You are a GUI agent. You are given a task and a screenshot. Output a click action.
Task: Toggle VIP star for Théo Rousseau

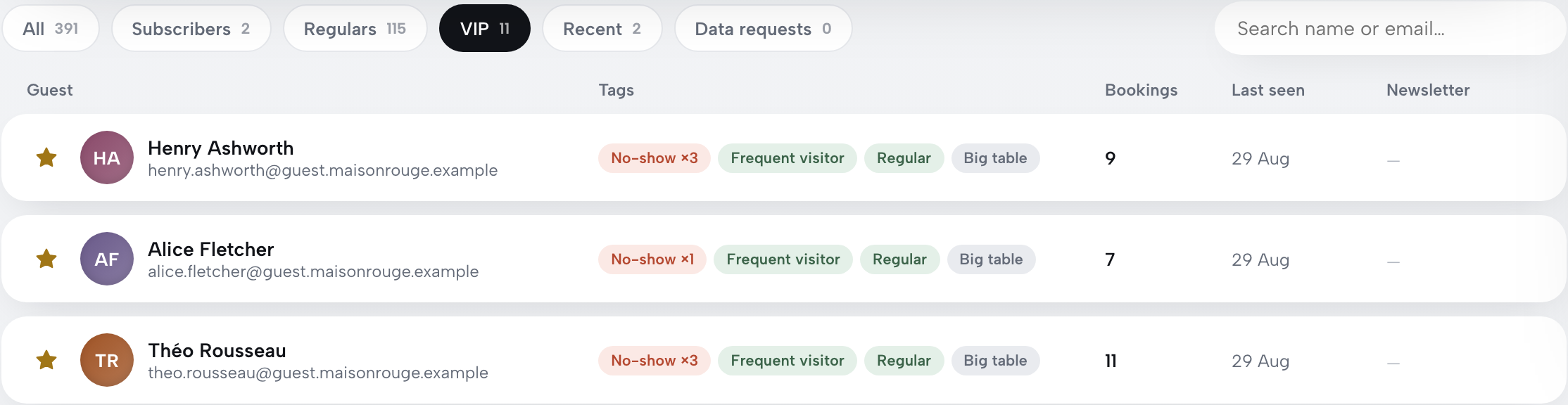tap(46, 360)
